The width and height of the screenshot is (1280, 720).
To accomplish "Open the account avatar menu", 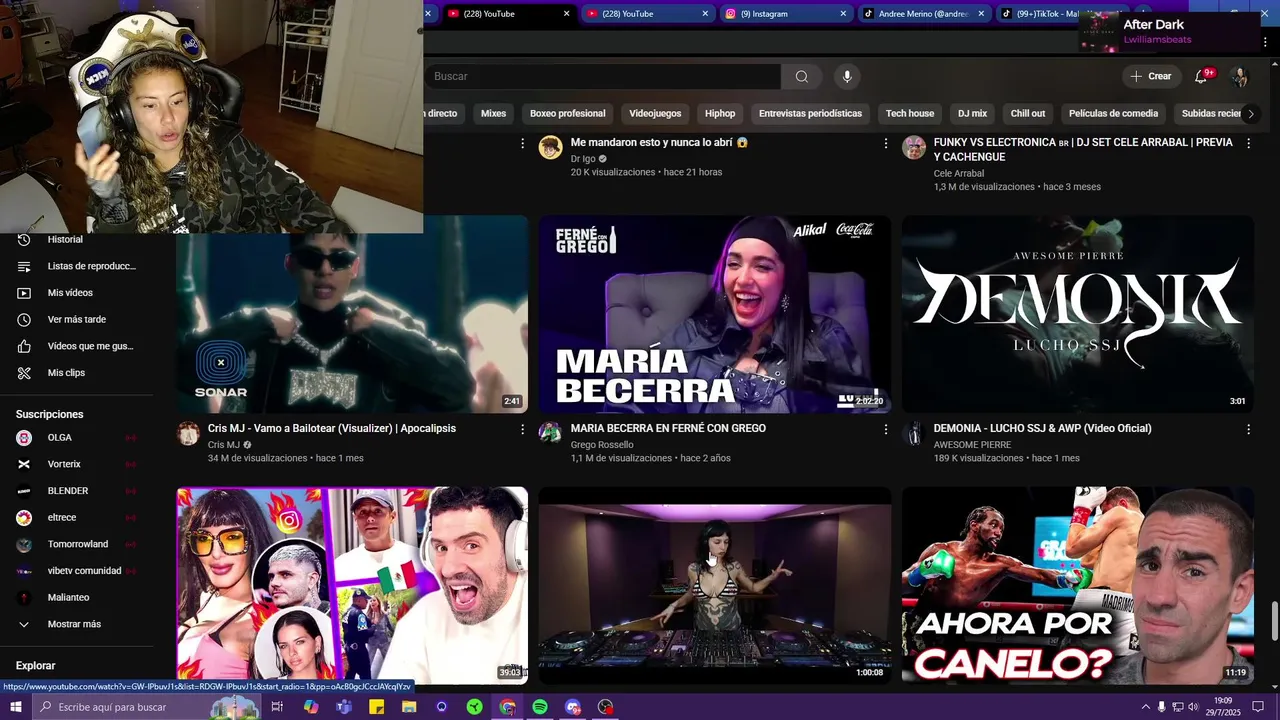I will (1239, 77).
